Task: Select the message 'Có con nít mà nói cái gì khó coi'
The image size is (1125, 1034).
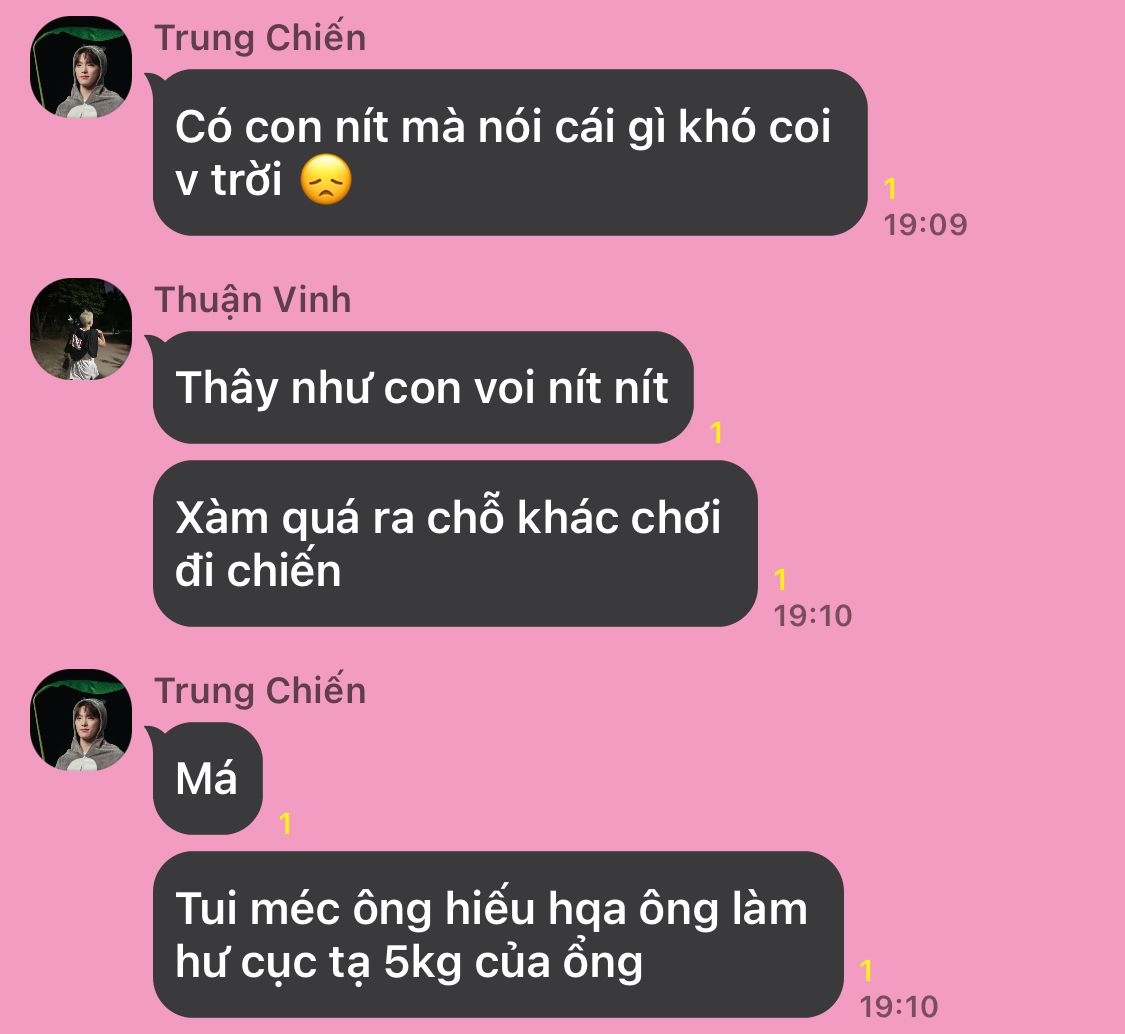Action: [510, 152]
